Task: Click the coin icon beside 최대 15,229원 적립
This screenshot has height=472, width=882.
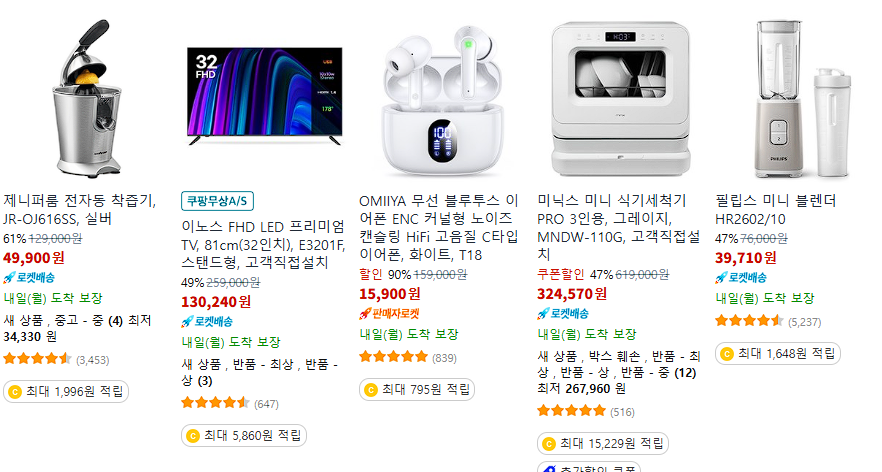Action: coord(549,444)
